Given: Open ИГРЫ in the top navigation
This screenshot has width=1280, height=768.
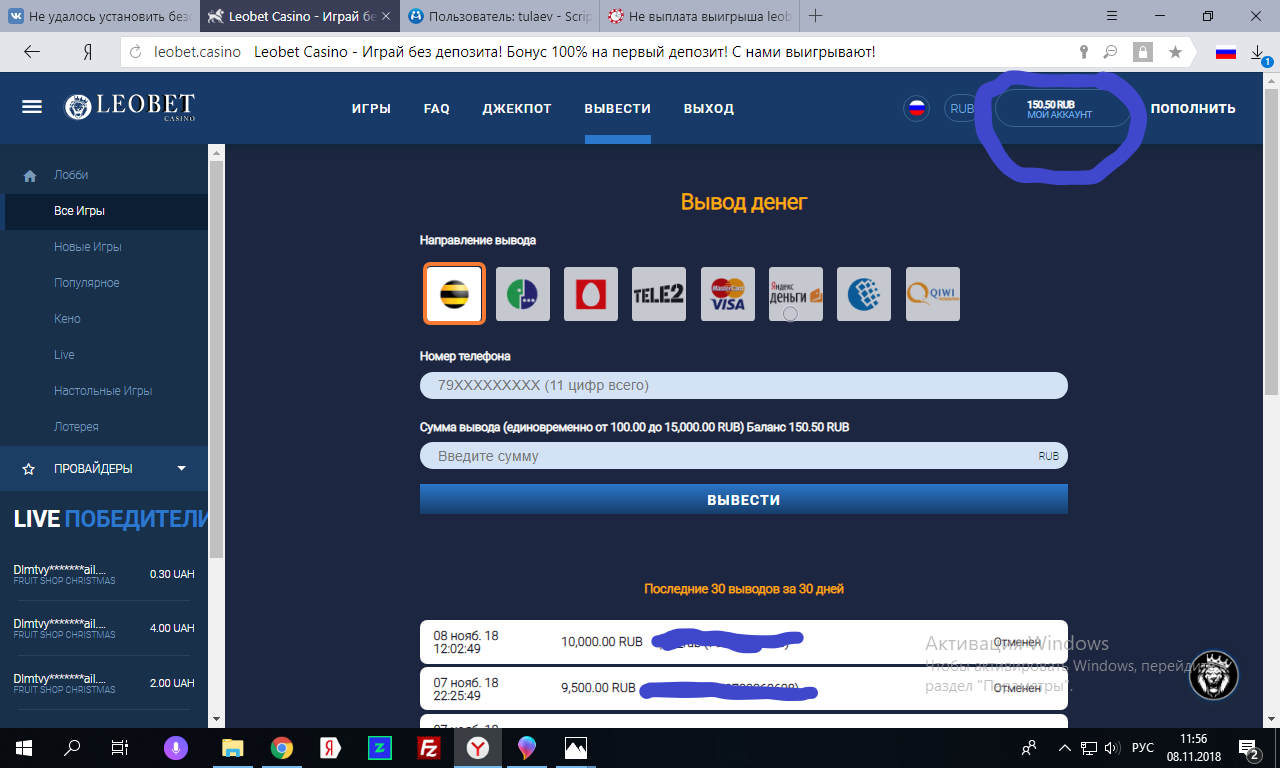Looking at the screenshot, I should (371, 108).
